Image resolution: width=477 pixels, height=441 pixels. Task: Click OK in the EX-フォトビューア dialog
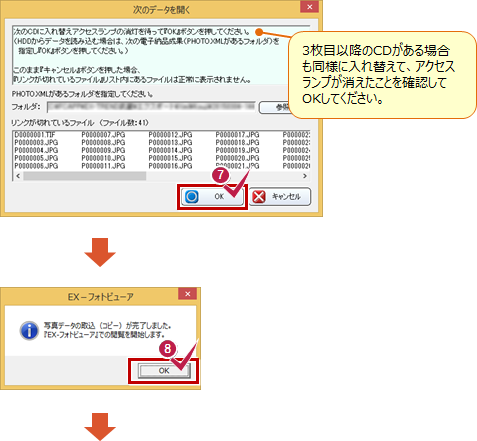pos(164,371)
